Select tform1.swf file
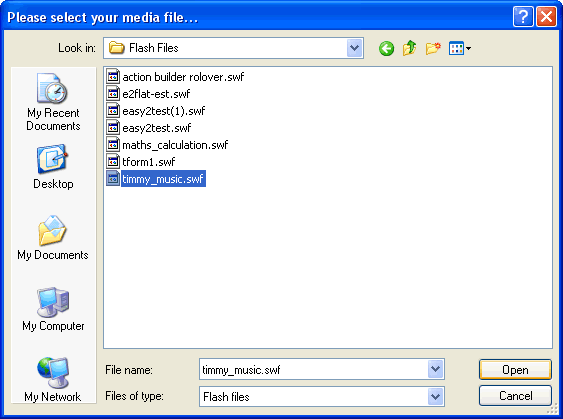The height and width of the screenshot is (419, 563). tap(141, 162)
